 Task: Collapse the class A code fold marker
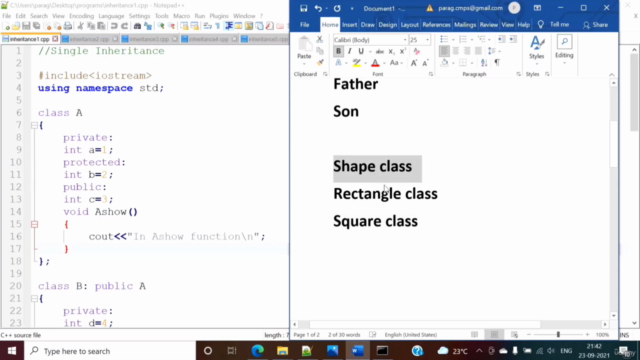click(x=34, y=125)
